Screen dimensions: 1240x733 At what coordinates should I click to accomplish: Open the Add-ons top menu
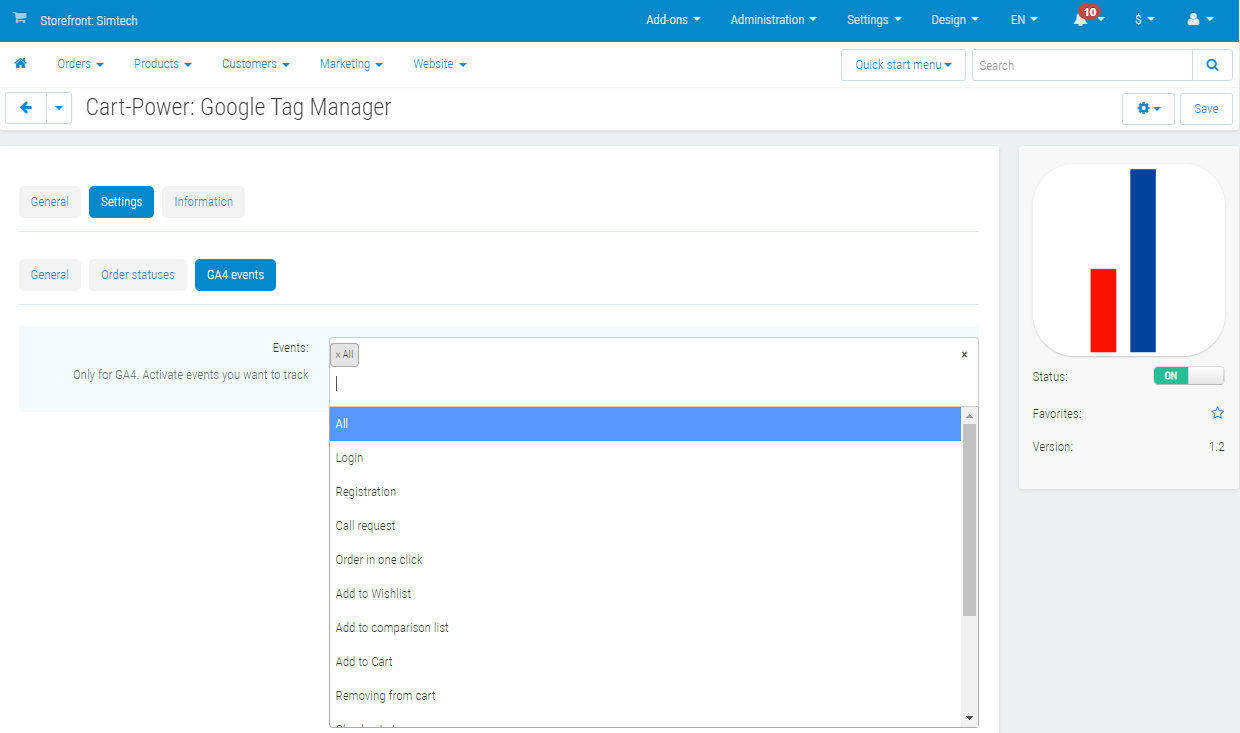[673, 20]
